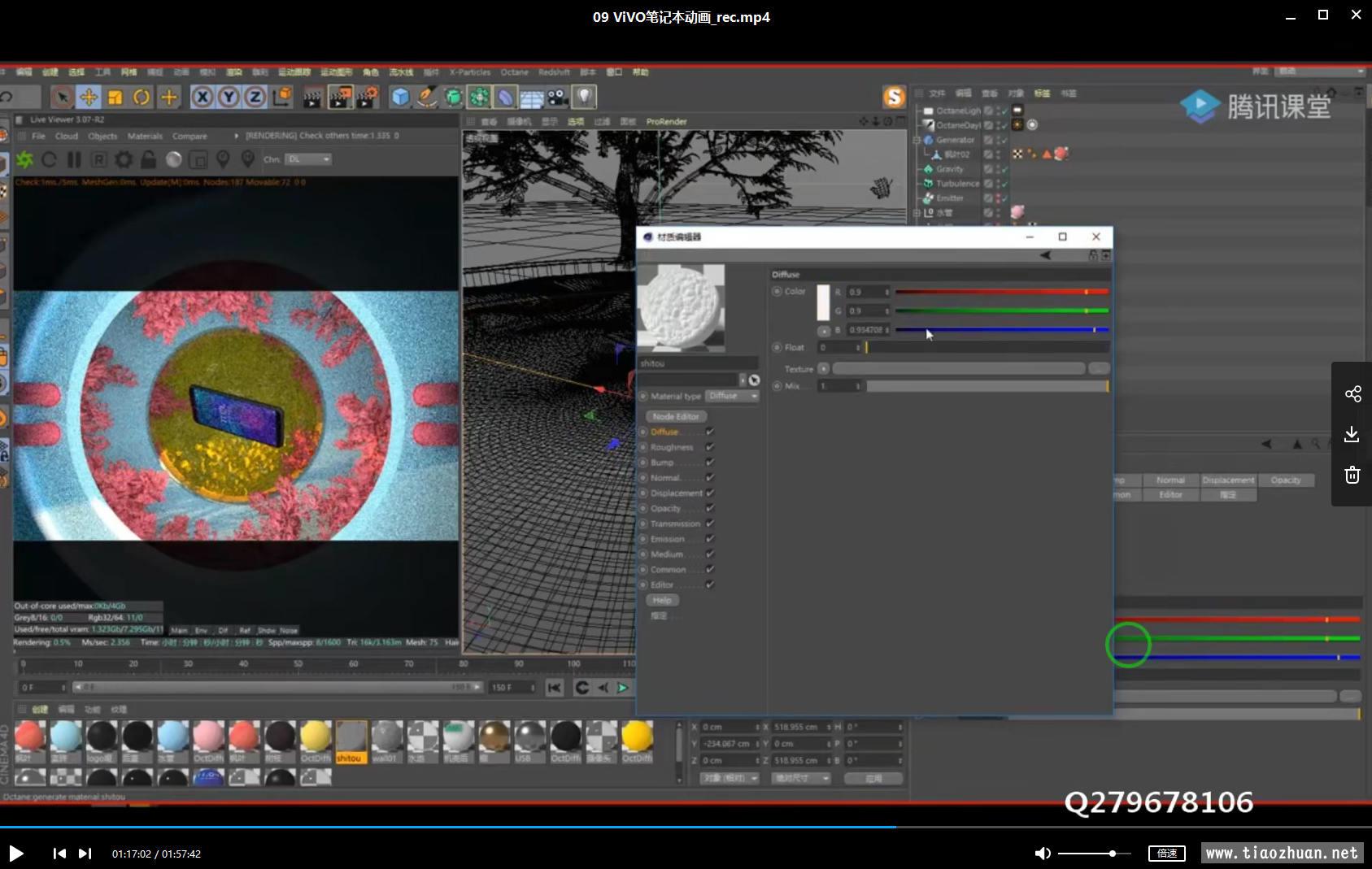The height and width of the screenshot is (869, 1372).
Task: Click the blue B value field
Action: point(869,330)
